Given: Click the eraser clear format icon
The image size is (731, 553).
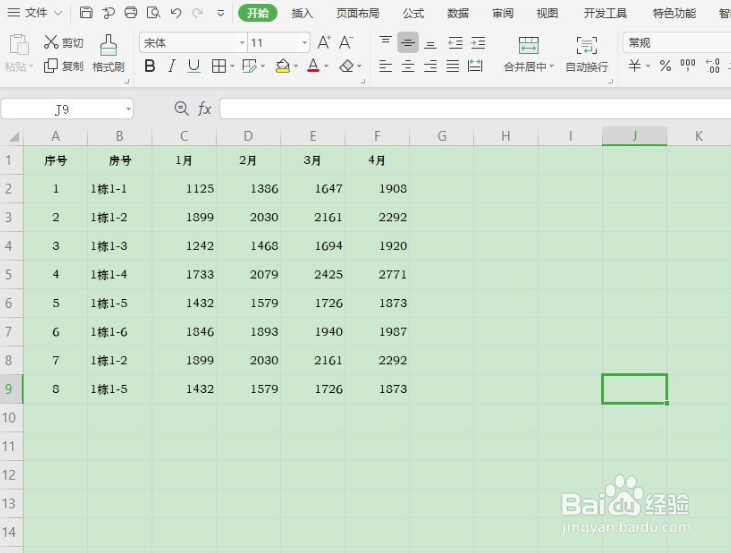Looking at the screenshot, I should tap(346, 66).
